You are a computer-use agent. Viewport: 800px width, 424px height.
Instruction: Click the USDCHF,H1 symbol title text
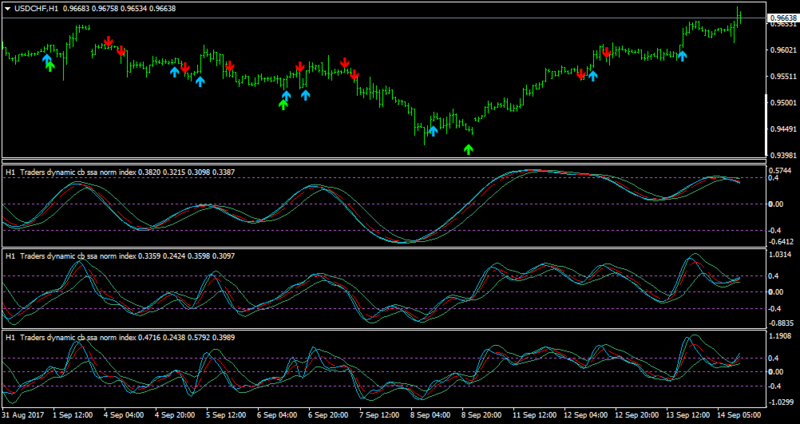34,9
